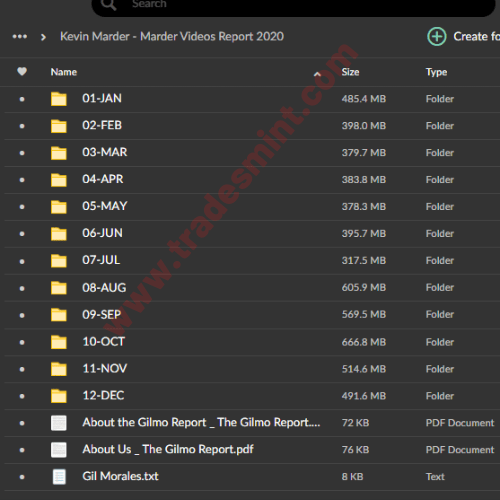Select the 8 KB size value
Viewport: 500px width, 500px height.
tap(352, 477)
